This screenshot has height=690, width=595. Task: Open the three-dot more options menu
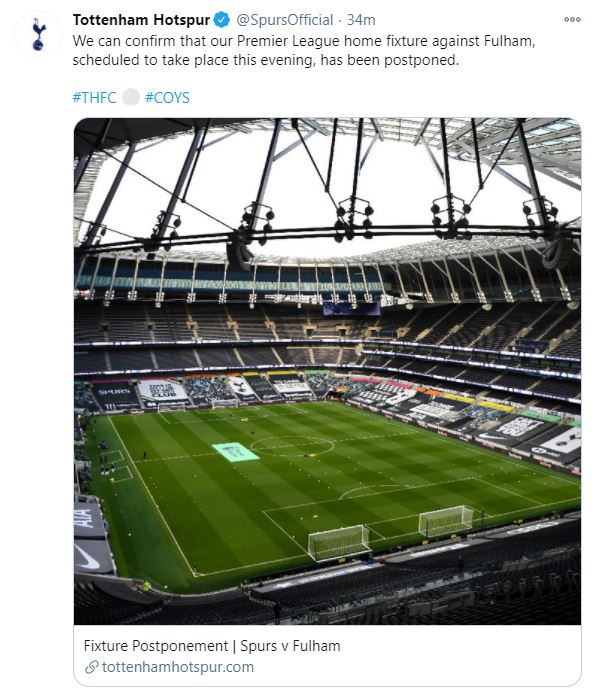572,19
